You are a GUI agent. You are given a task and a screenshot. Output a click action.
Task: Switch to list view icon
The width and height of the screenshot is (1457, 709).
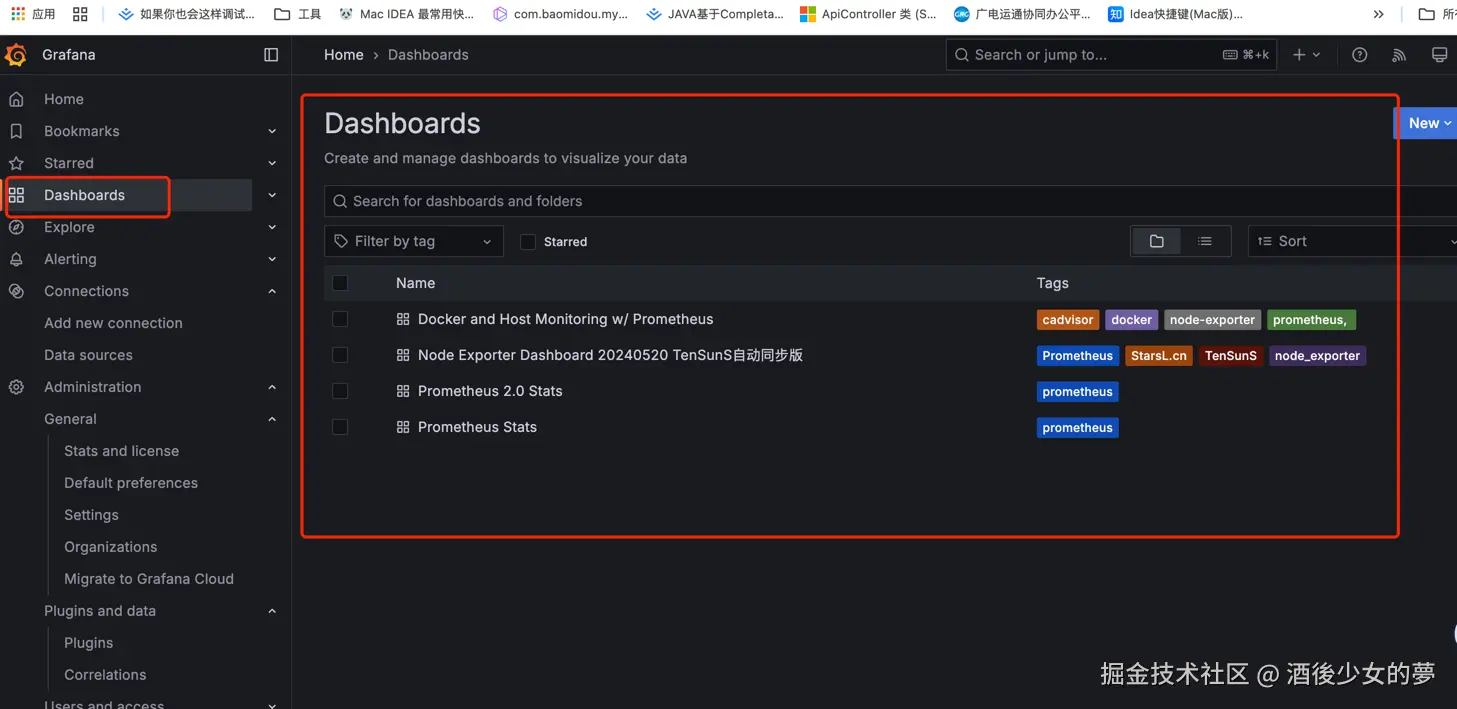tap(1205, 241)
